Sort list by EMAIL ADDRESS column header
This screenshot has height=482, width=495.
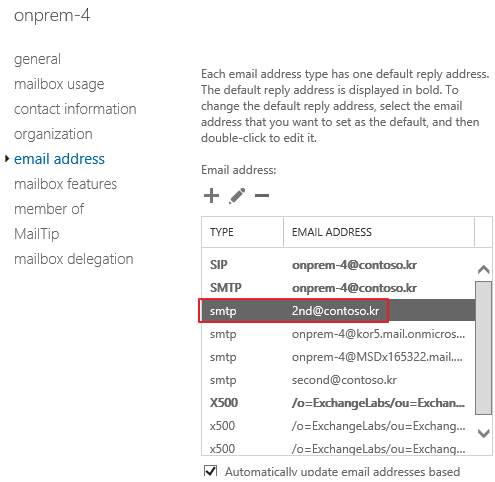pyautogui.click(x=379, y=232)
